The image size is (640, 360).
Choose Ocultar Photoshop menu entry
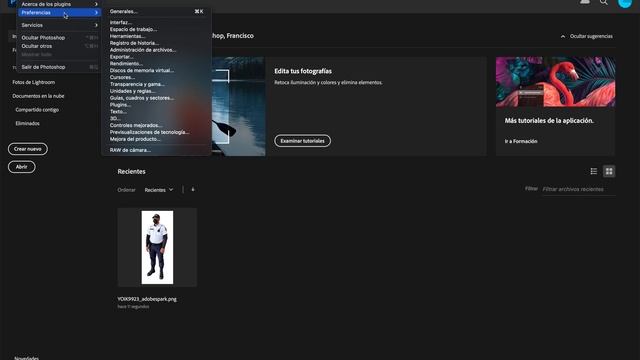point(59,38)
